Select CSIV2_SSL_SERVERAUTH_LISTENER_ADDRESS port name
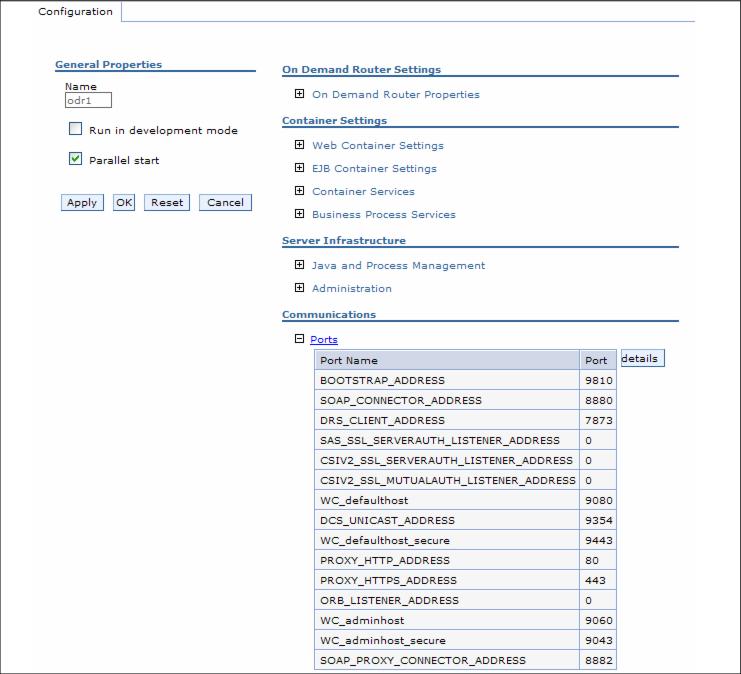Screen dimensions: 741x674 446,460
